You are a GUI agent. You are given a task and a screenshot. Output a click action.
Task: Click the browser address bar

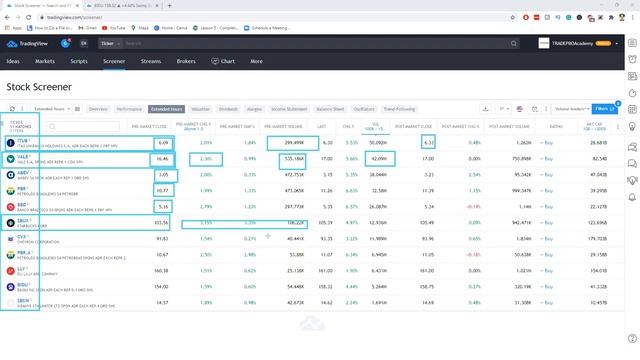coord(273,18)
